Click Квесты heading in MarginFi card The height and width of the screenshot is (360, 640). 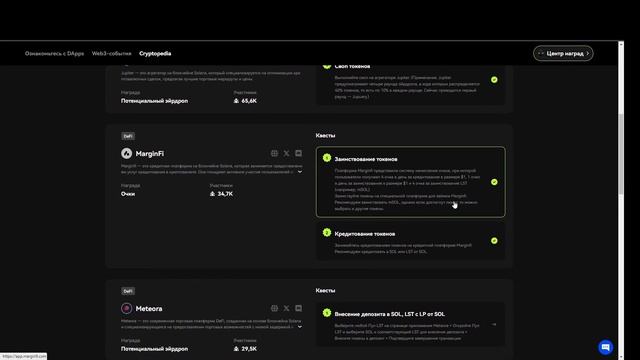(x=325, y=136)
